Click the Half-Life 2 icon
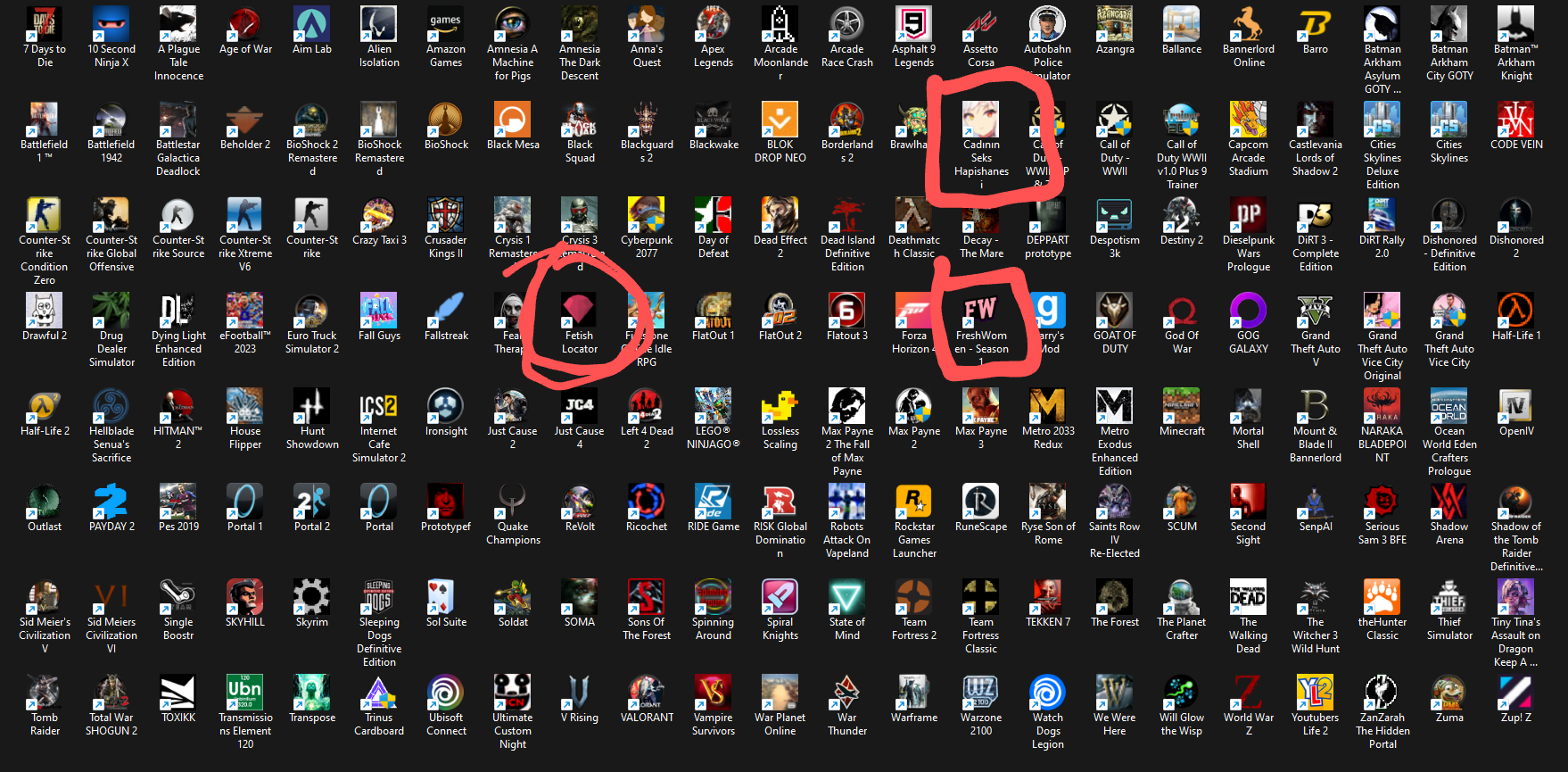The width and height of the screenshot is (1568, 772). click(x=45, y=405)
